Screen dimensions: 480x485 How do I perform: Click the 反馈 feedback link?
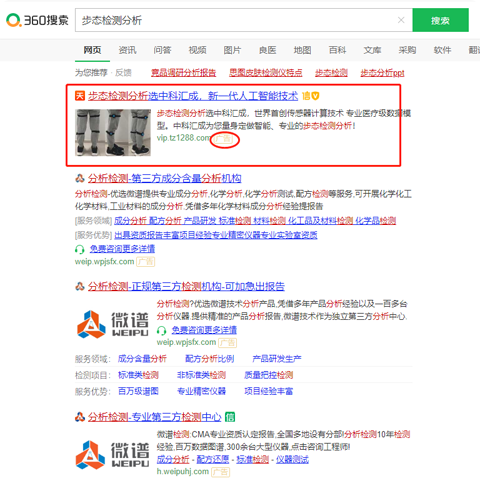click(x=123, y=72)
